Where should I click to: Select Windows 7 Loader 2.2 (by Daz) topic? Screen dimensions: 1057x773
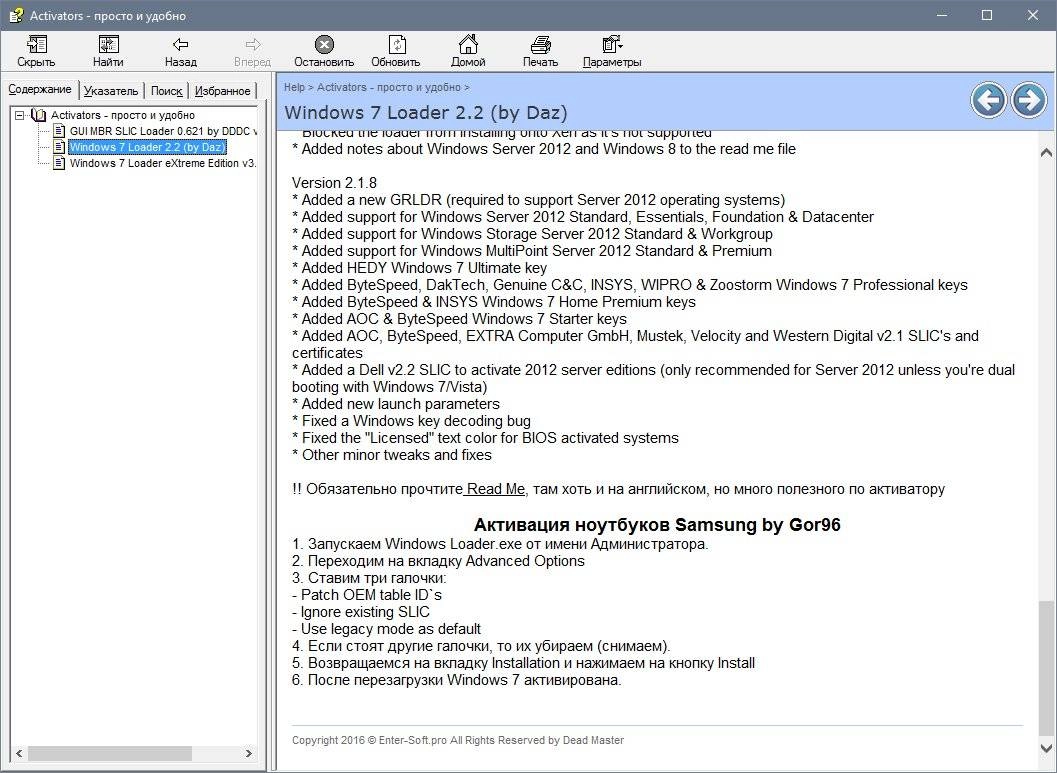147,147
